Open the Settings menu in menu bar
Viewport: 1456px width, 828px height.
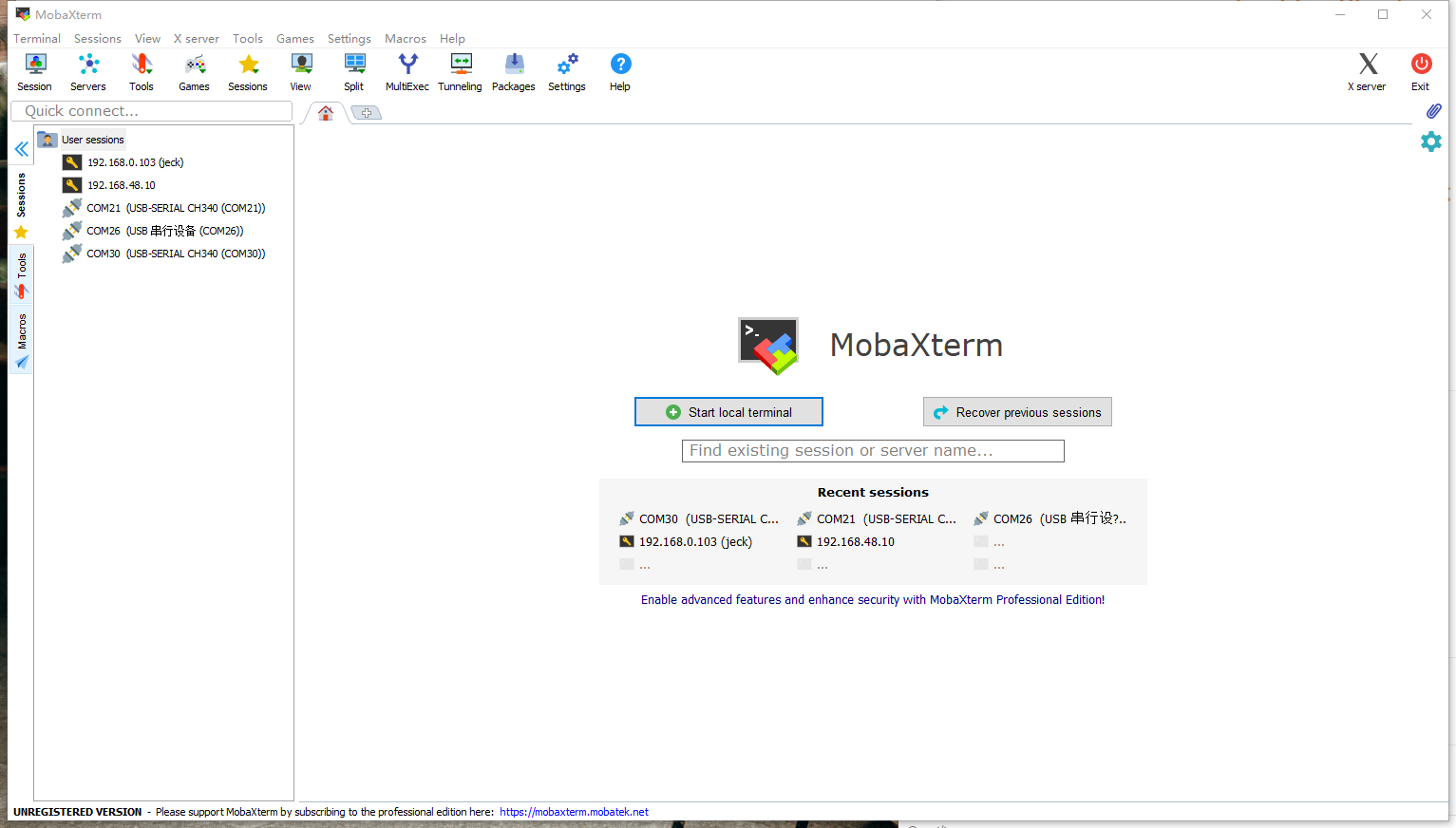350,39
